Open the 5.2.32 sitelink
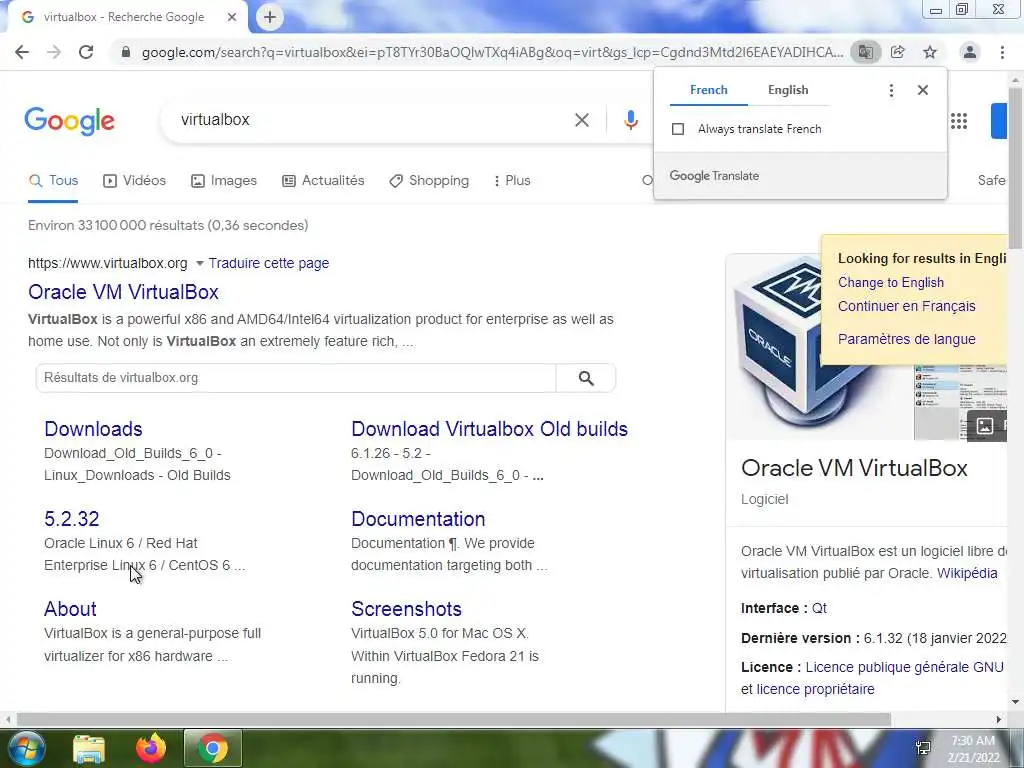The width and height of the screenshot is (1024, 768). (x=72, y=519)
